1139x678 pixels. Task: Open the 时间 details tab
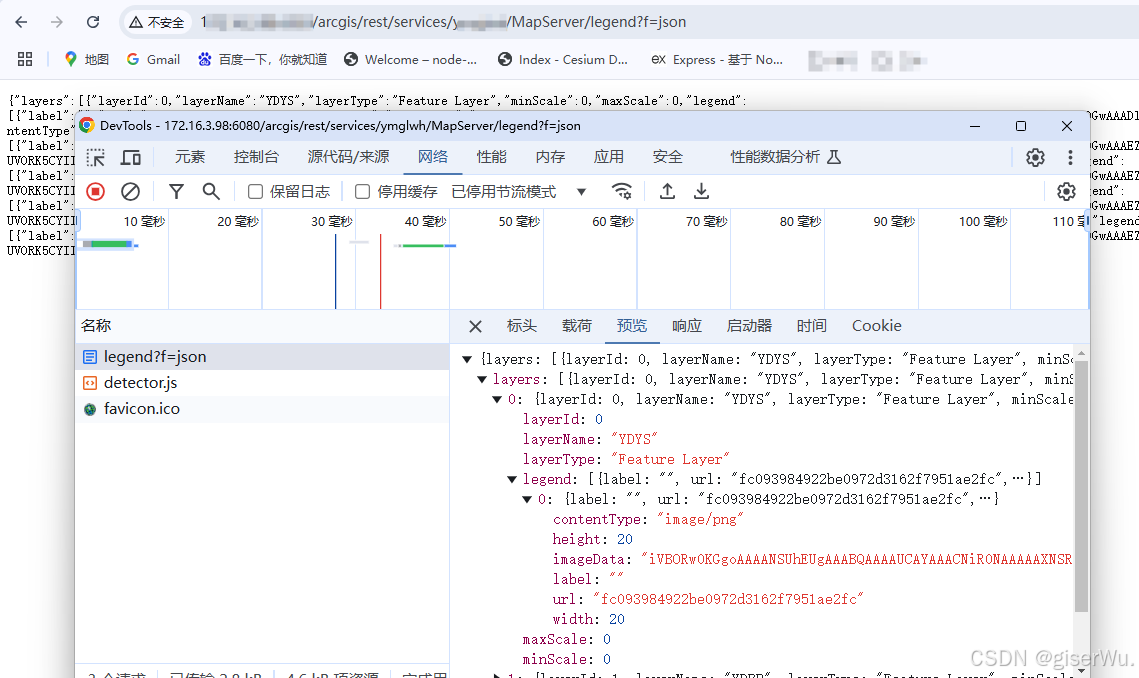click(x=811, y=326)
